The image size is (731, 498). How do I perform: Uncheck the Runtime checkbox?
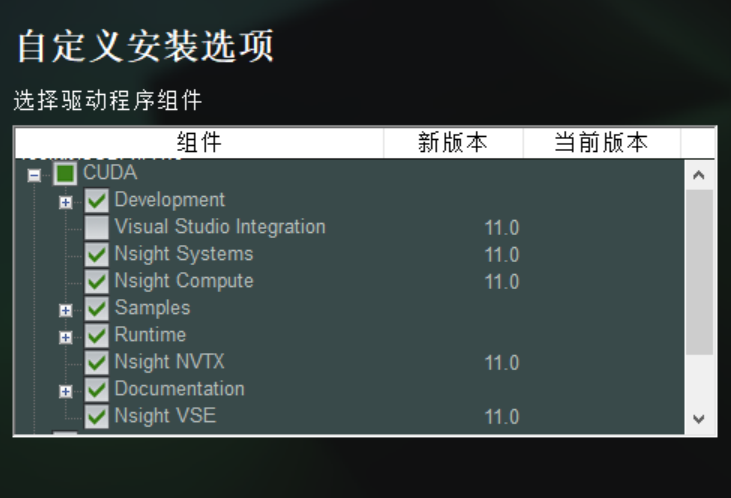pyautogui.click(x=97, y=336)
